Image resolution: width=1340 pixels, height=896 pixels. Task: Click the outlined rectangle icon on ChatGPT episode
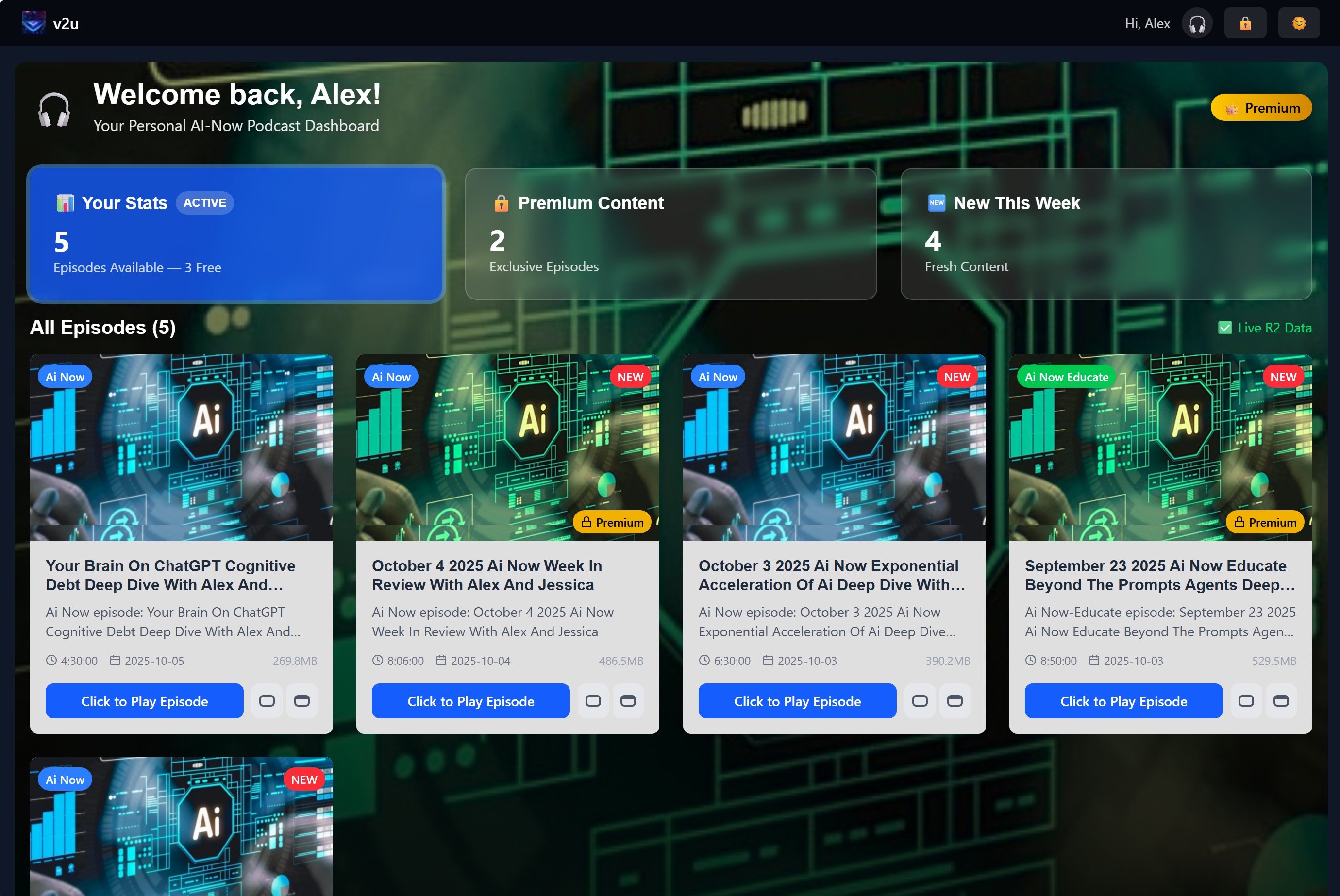267,700
